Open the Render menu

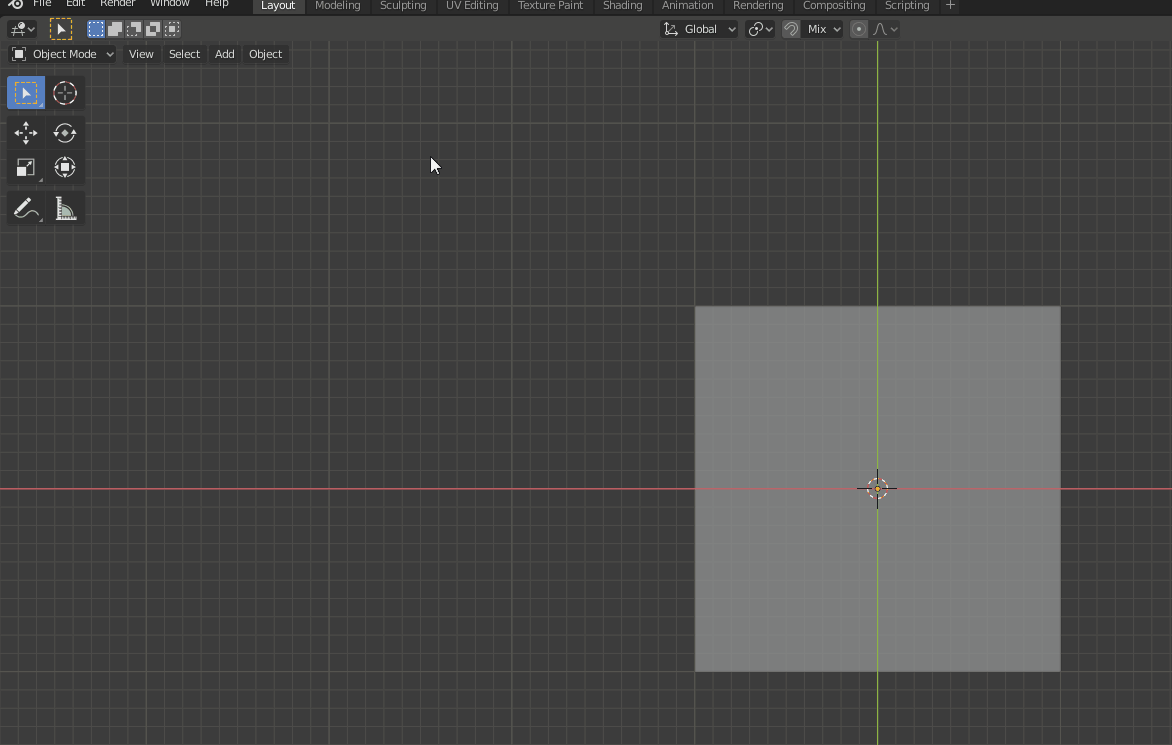tap(117, 3)
